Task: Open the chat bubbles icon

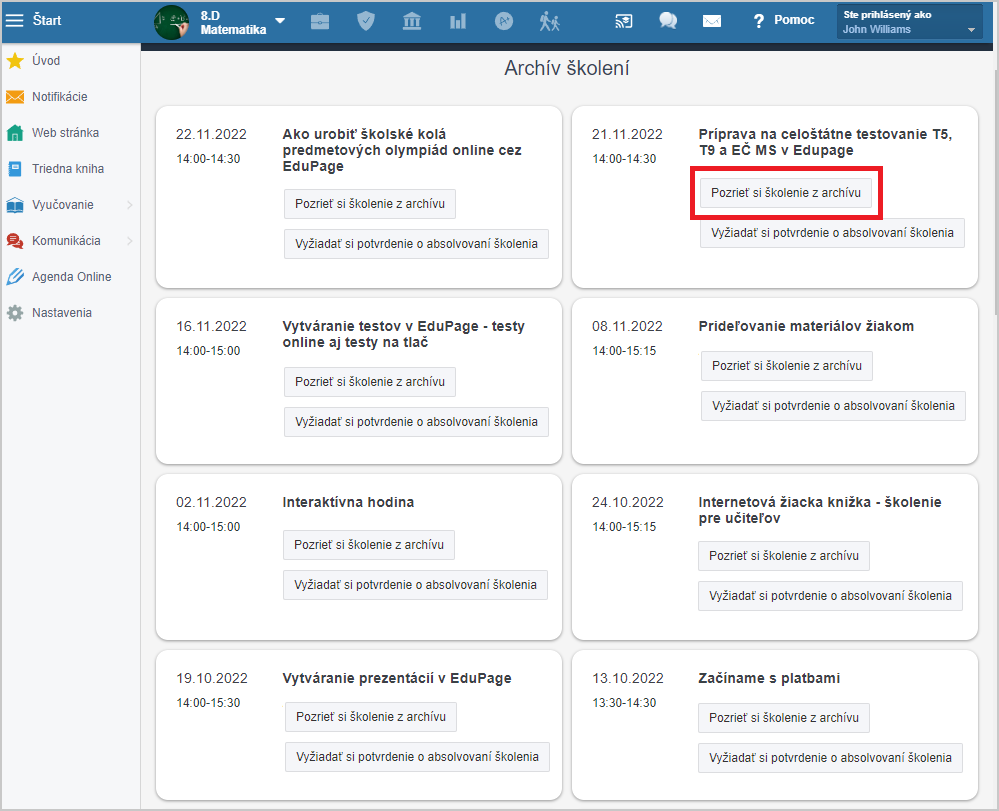Action: (668, 21)
